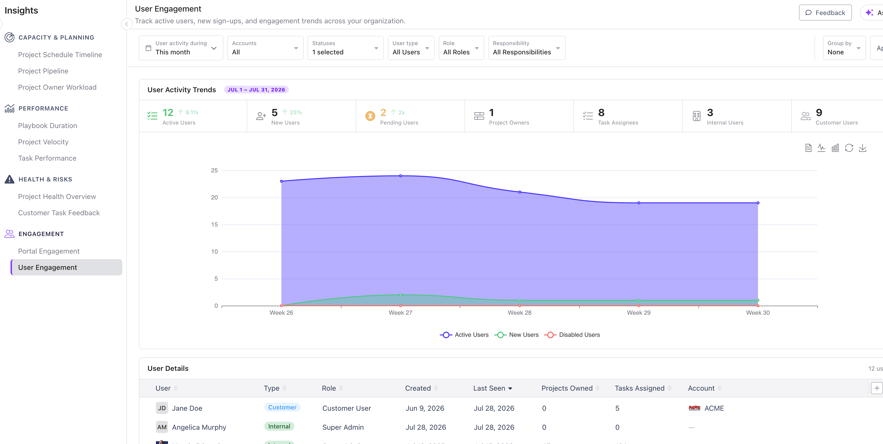Viewport: 883px width, 444px height.
Task: Sort table by Type column
Action: tap(275, 388)
